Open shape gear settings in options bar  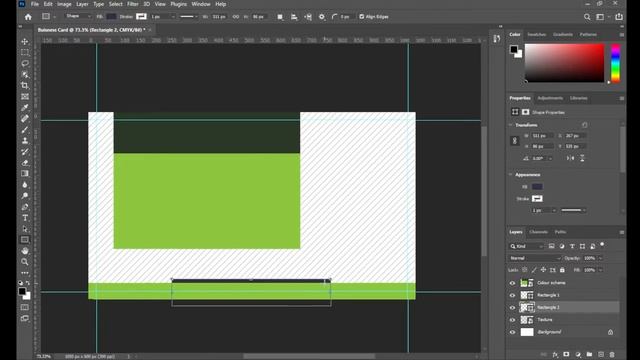pyautogui.click(x=322, y=17)
